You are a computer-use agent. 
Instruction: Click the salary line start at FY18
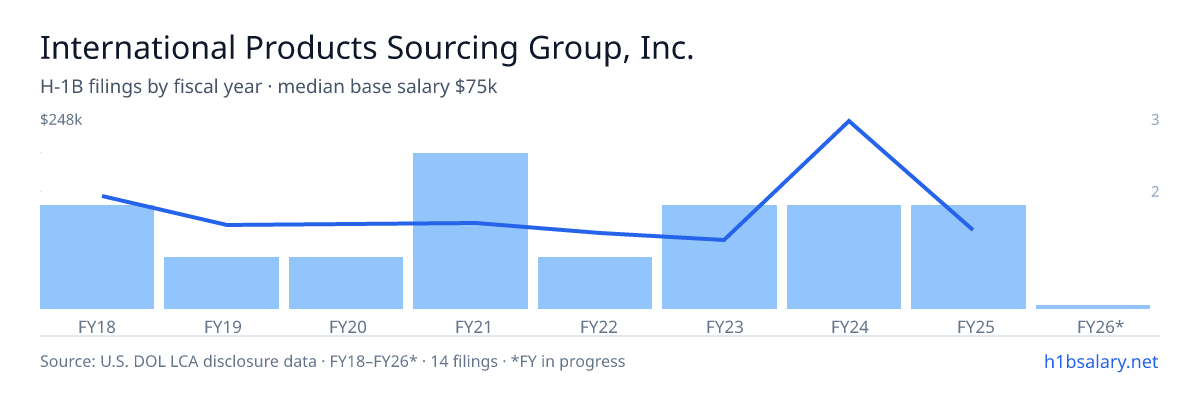[x=104, y=196]
